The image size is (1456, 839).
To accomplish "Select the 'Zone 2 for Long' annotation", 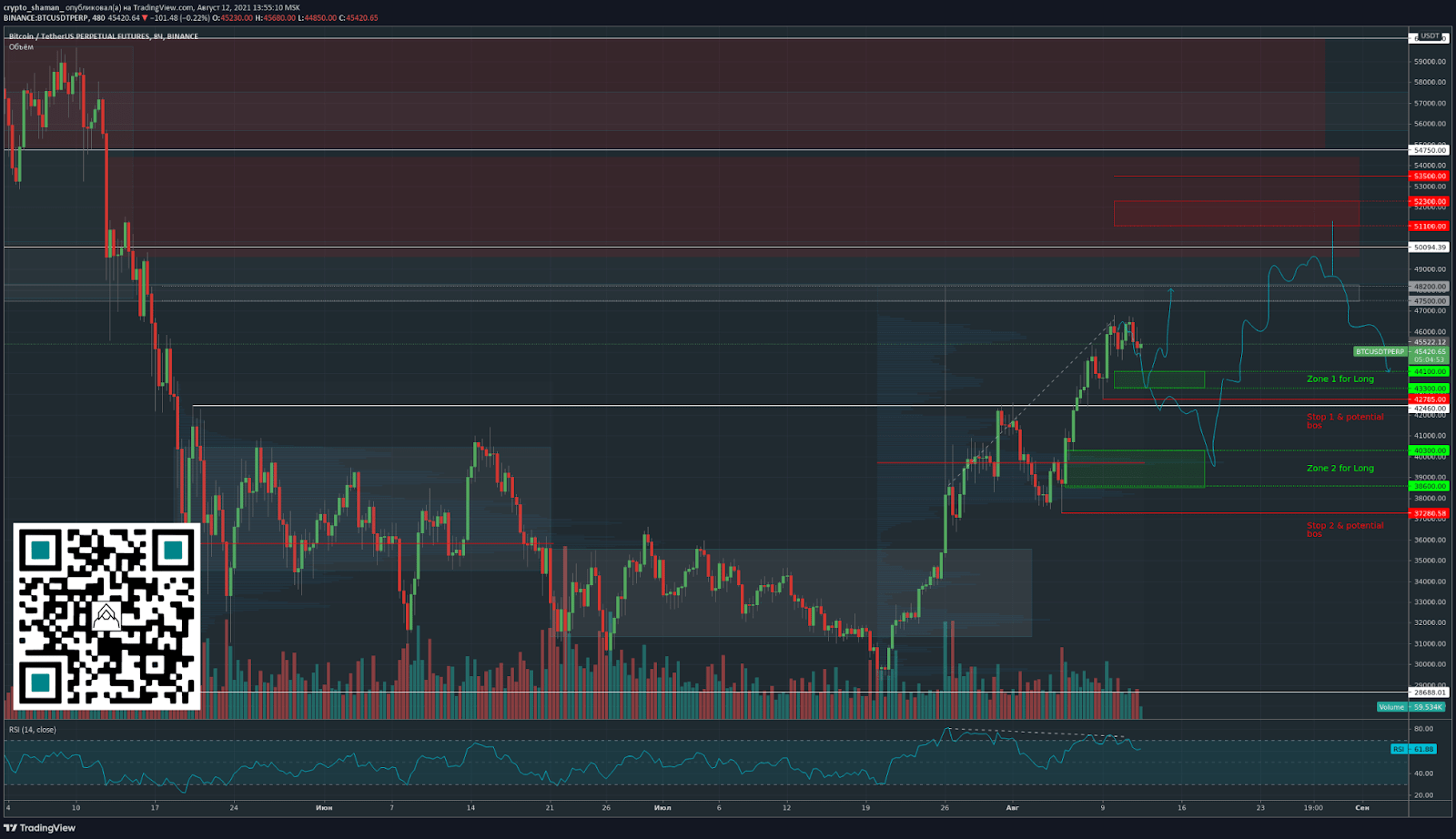I will pyautogui.click(x=1340, y=468).
